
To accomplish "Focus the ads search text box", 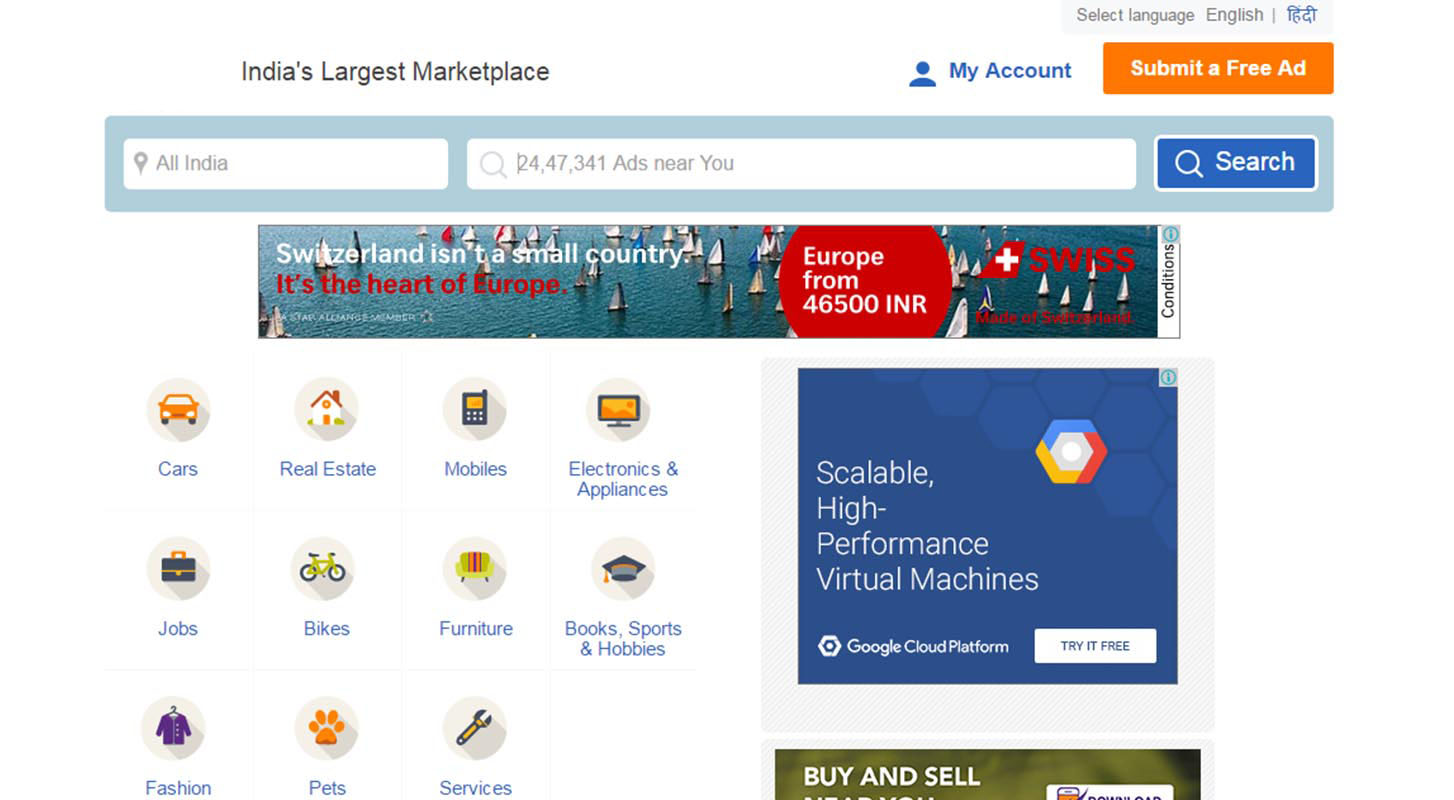I will [x=800, y=164].
